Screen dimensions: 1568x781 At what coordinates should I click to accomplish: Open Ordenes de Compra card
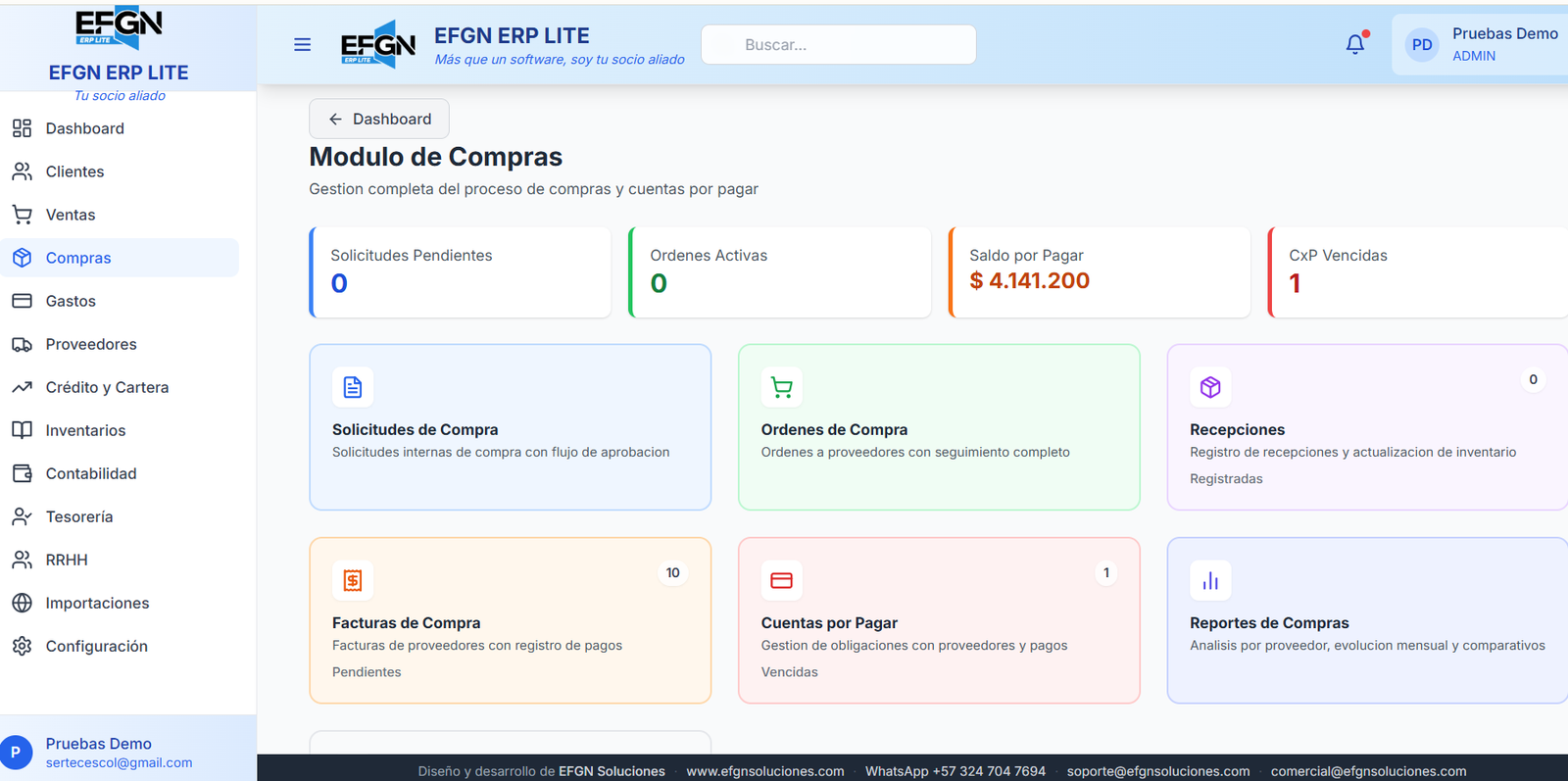939,427
